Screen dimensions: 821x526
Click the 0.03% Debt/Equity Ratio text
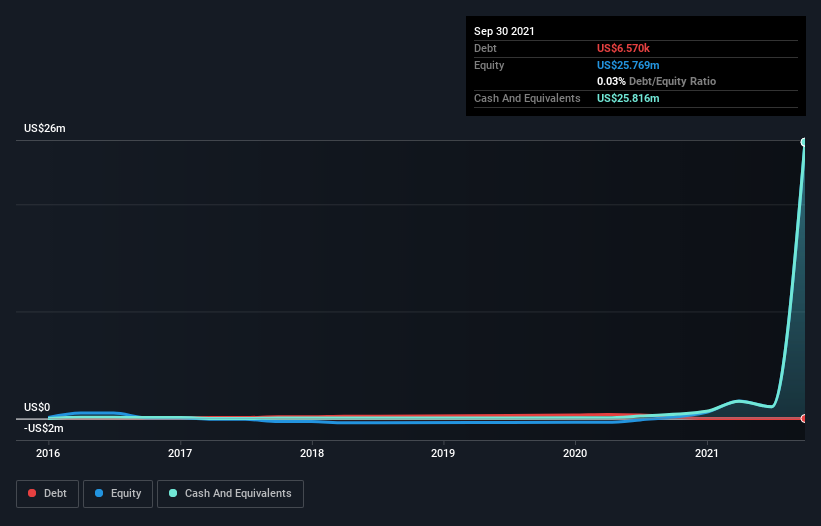[x=656, y=81]
